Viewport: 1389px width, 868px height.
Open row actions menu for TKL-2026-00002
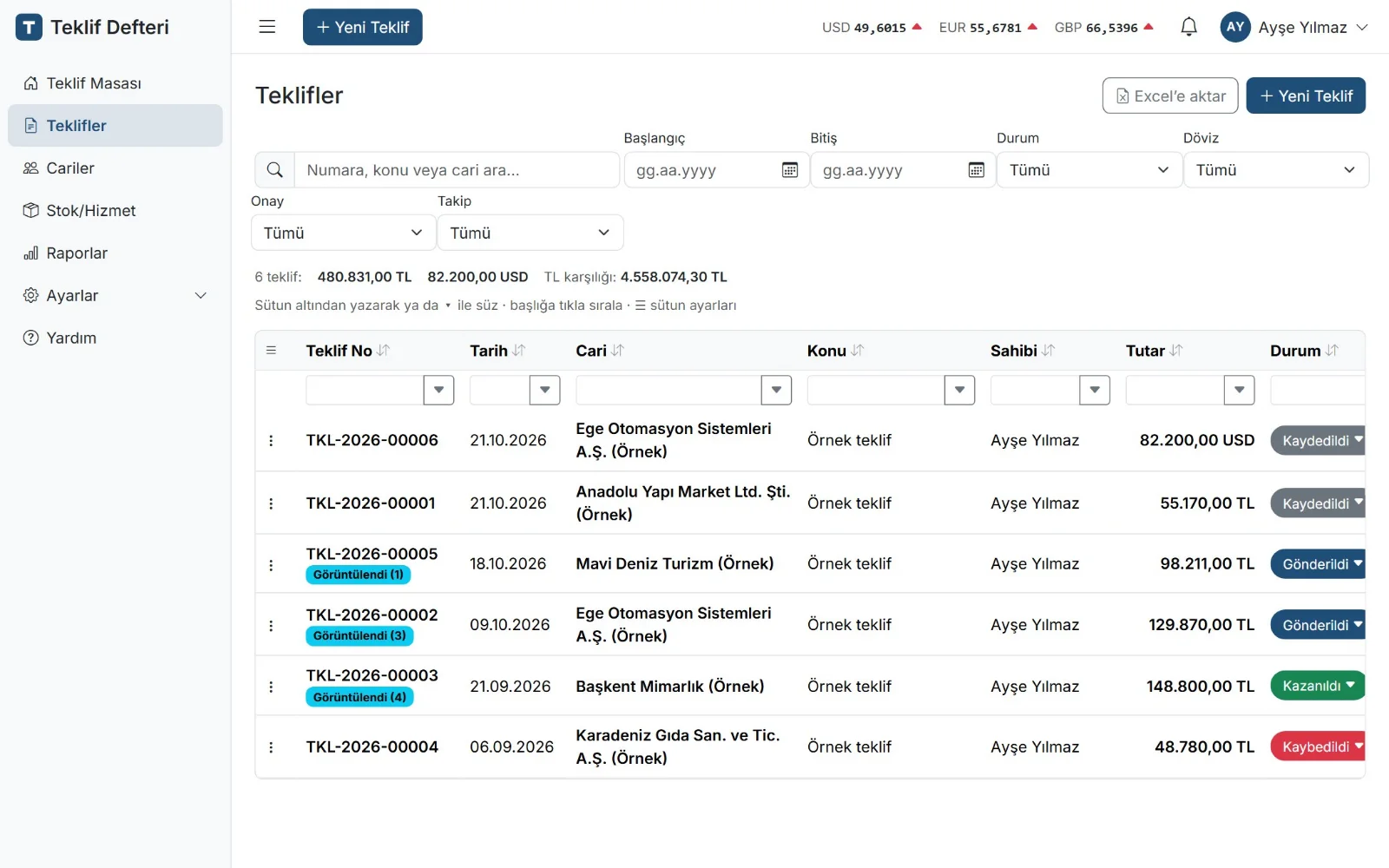271,625
